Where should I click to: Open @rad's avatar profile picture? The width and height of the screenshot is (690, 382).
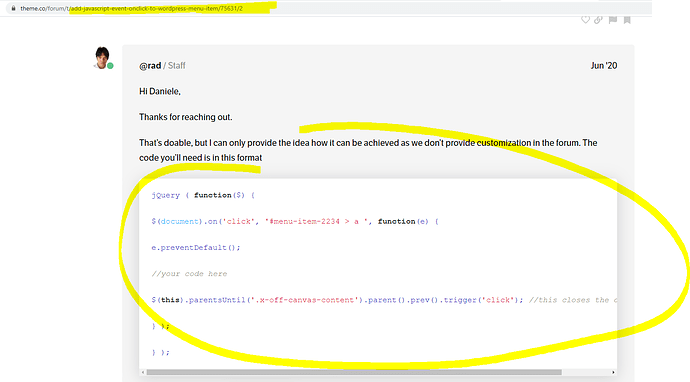click(103, 58)
